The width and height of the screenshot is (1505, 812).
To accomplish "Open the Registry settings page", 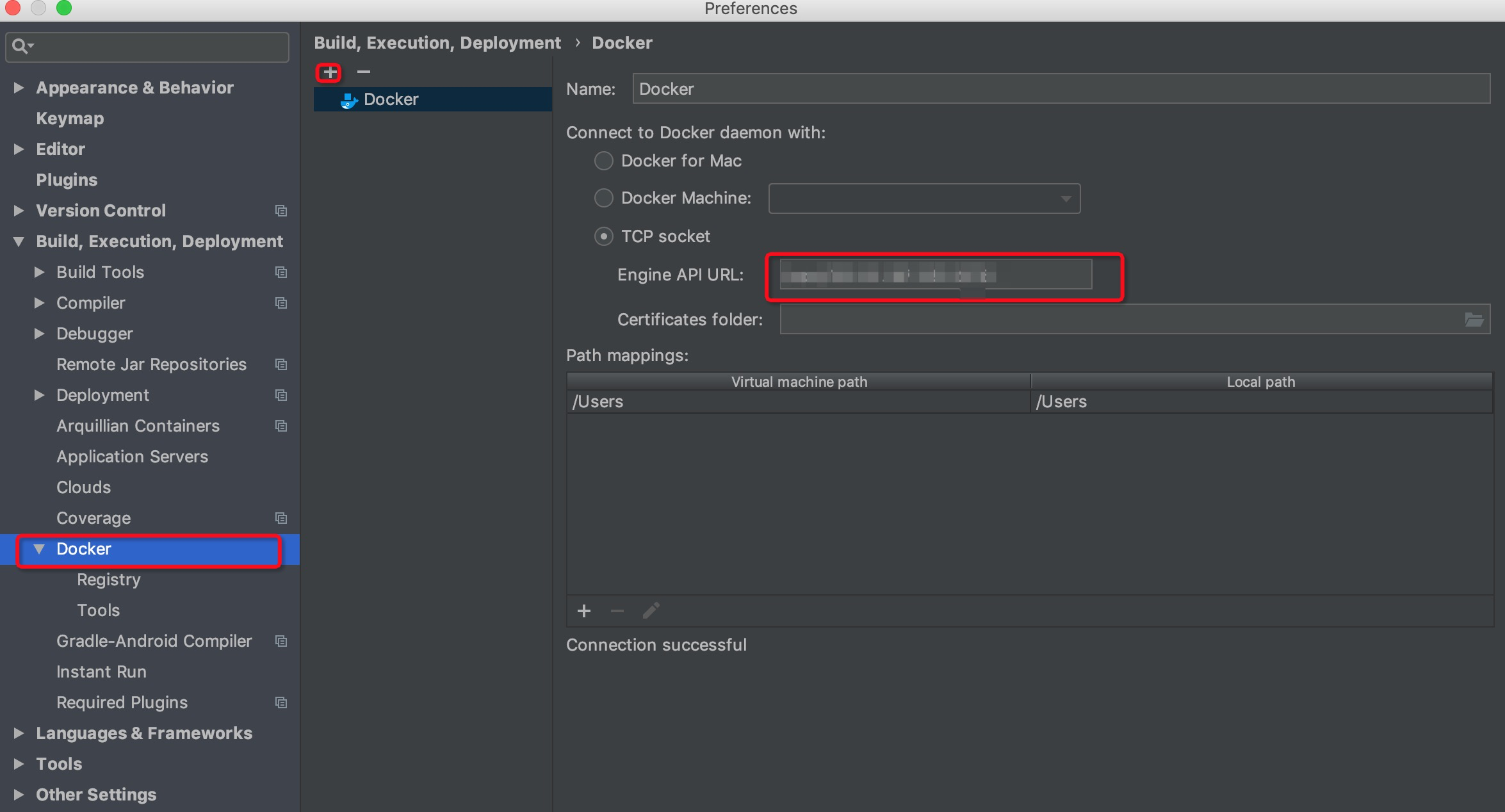I will coord(108,580).
